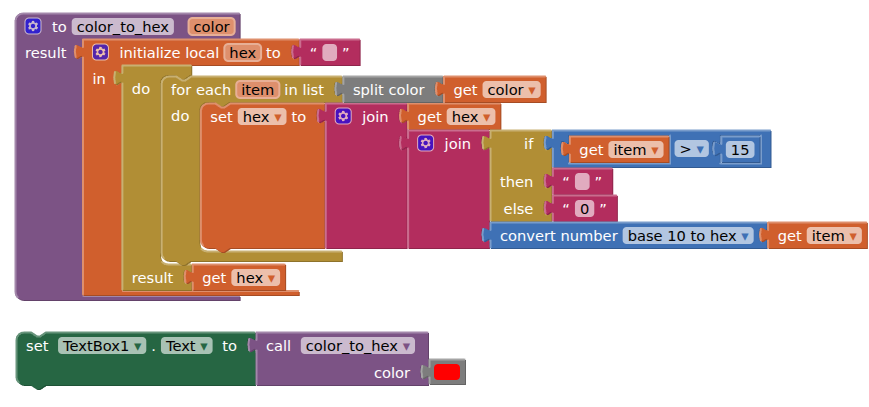869x407 pixels.
Task: Click the empty text string after initialize local
Action: (329, 53)
